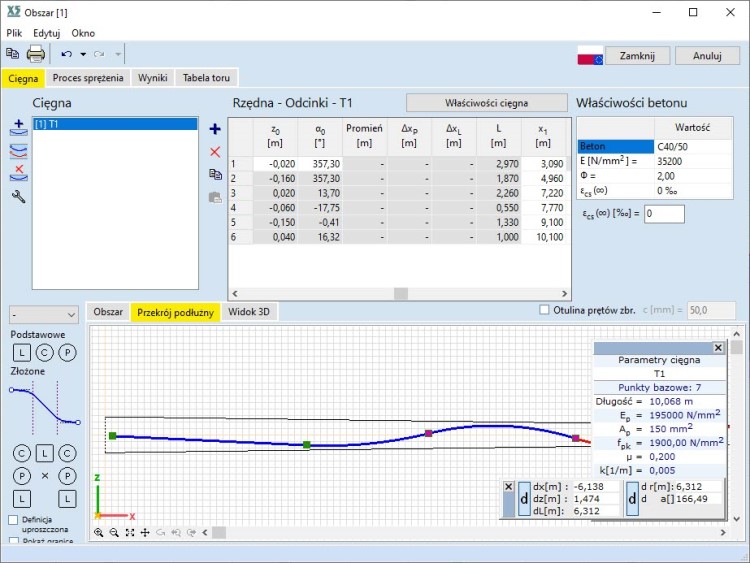This screenshot has height=563, width=750.
Task: Click the delete tendon icon with red X
Action: click(x=18, y=173)
